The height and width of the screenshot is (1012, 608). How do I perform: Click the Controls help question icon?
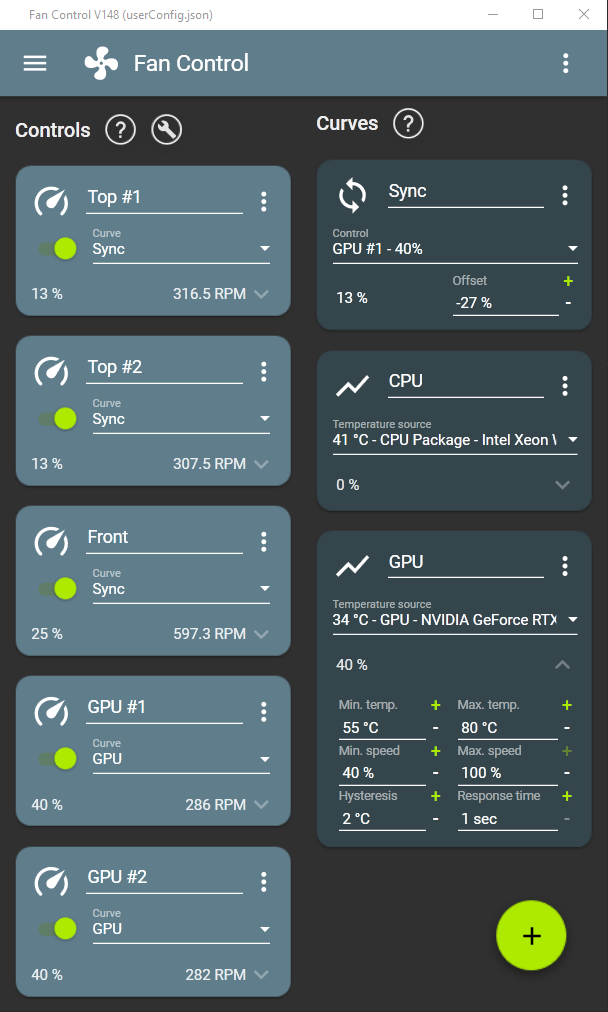point(121,130)
